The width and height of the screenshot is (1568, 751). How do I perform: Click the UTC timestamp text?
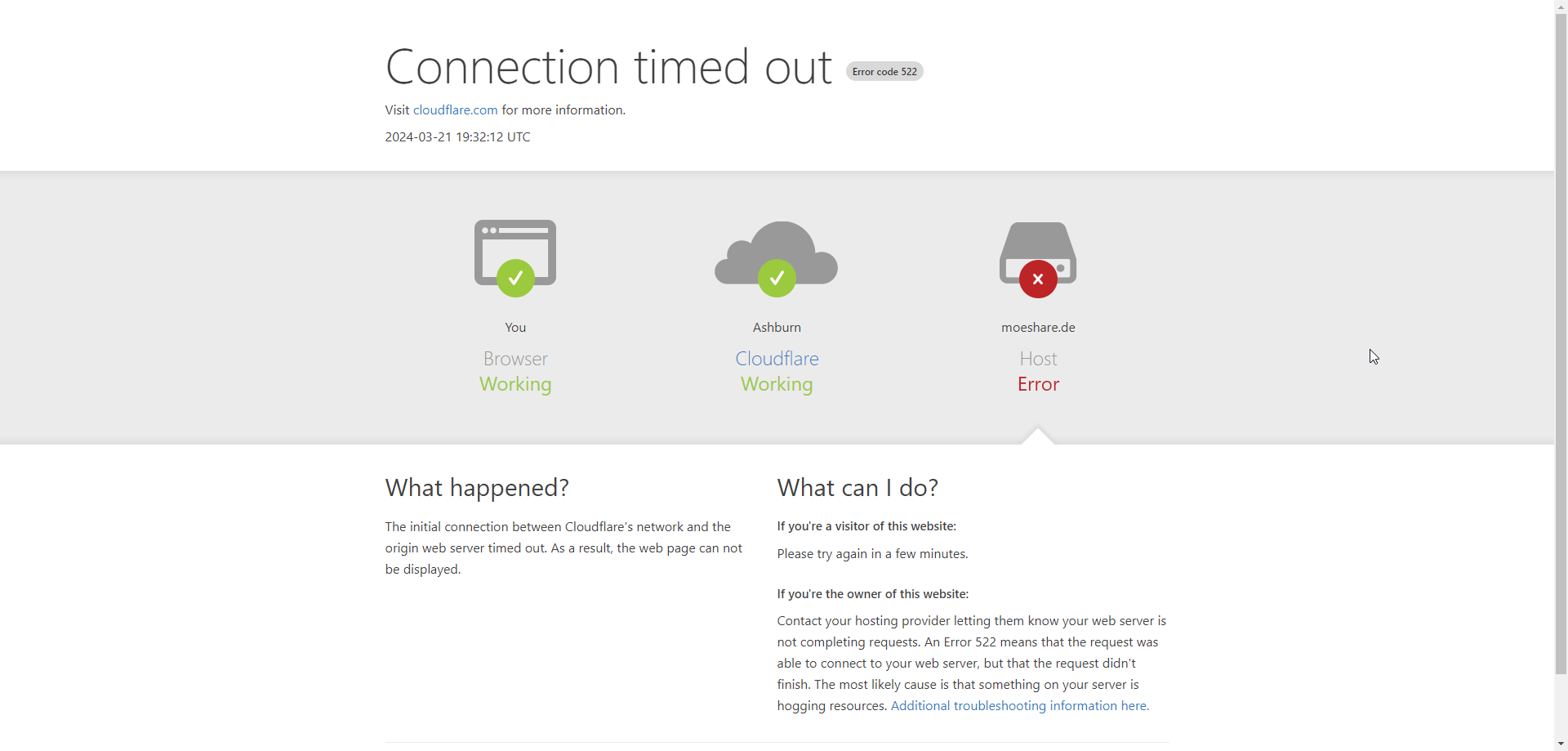tap(457, 137)
